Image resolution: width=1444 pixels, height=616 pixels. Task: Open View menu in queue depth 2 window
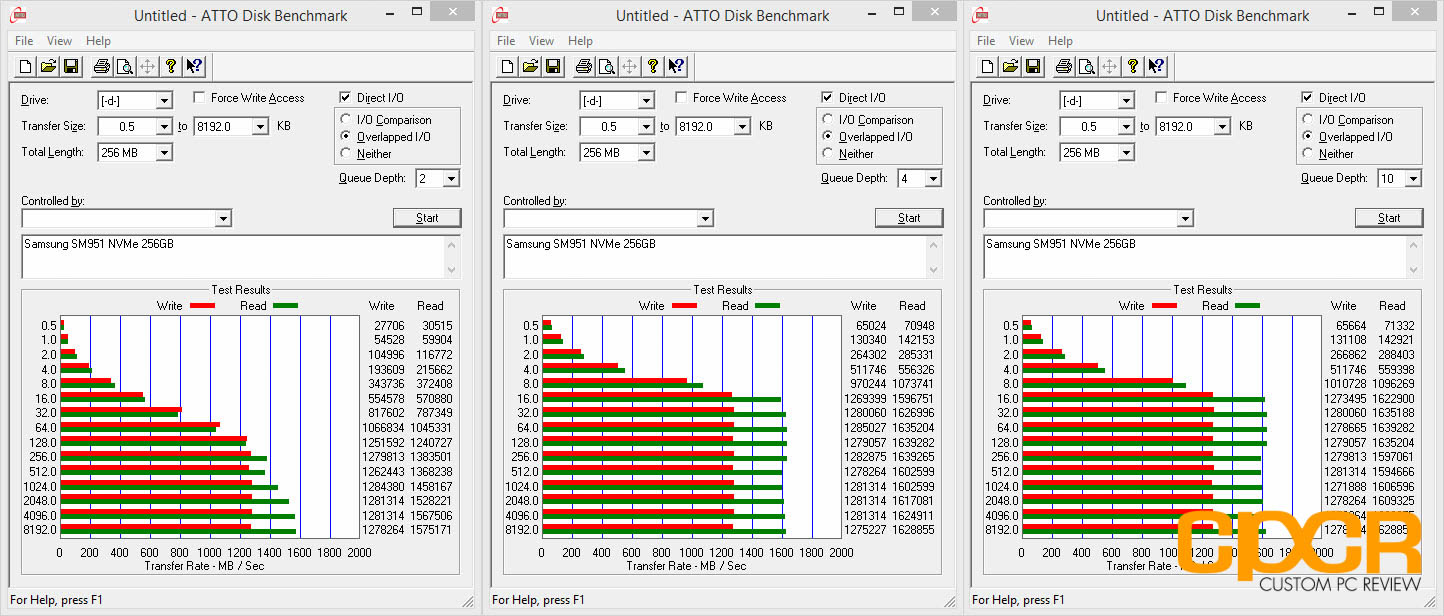[59, 41]
